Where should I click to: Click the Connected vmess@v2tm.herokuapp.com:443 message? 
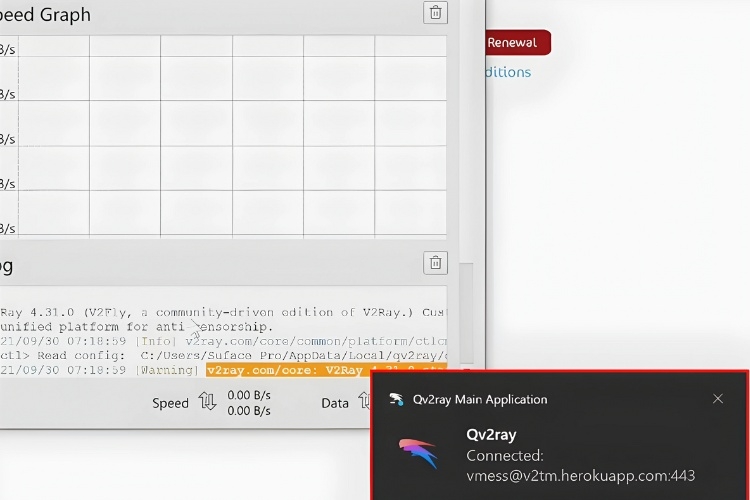[581, 466]
